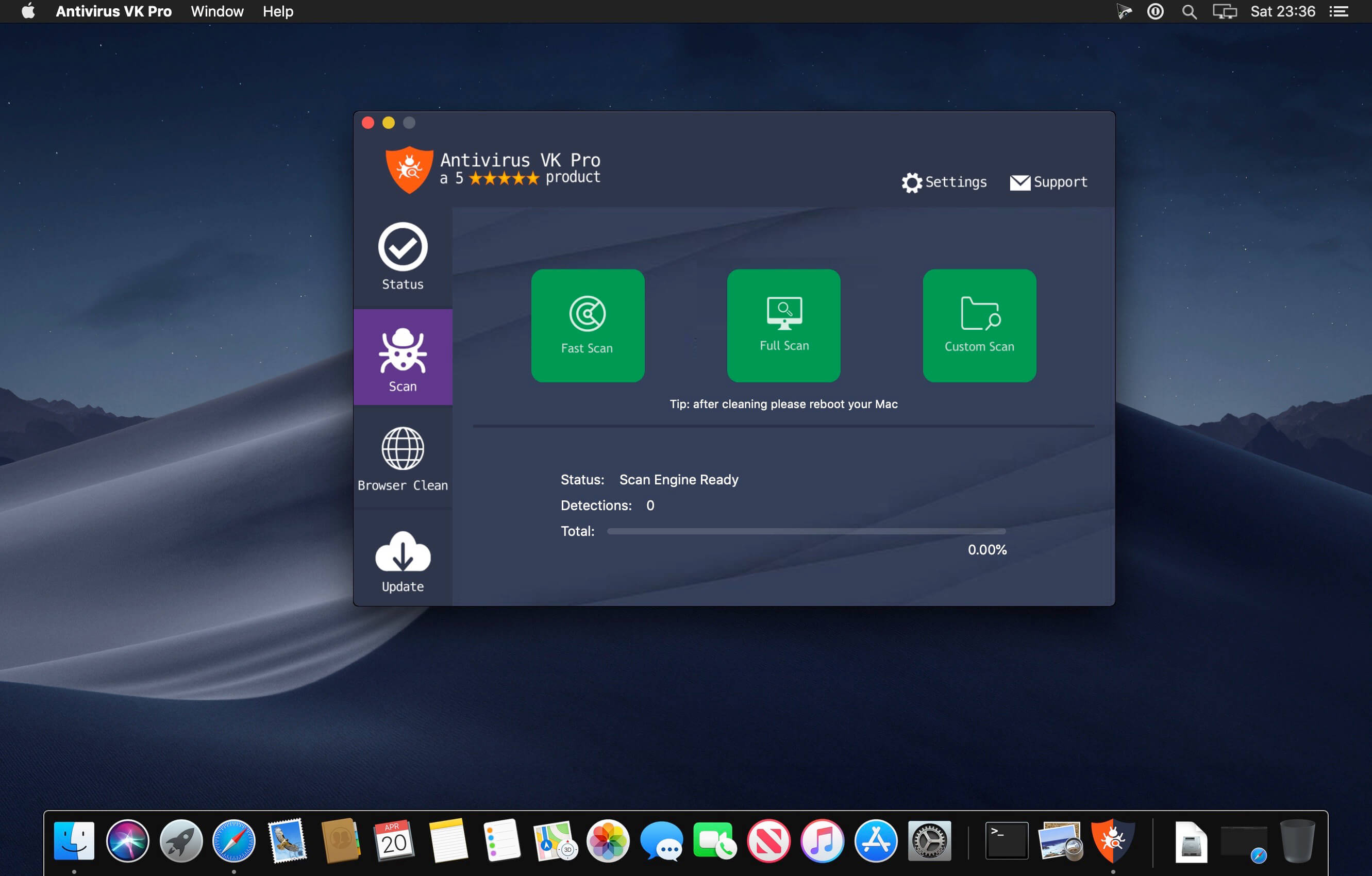
Task: Open the Window menu
Action: point(217,11)
